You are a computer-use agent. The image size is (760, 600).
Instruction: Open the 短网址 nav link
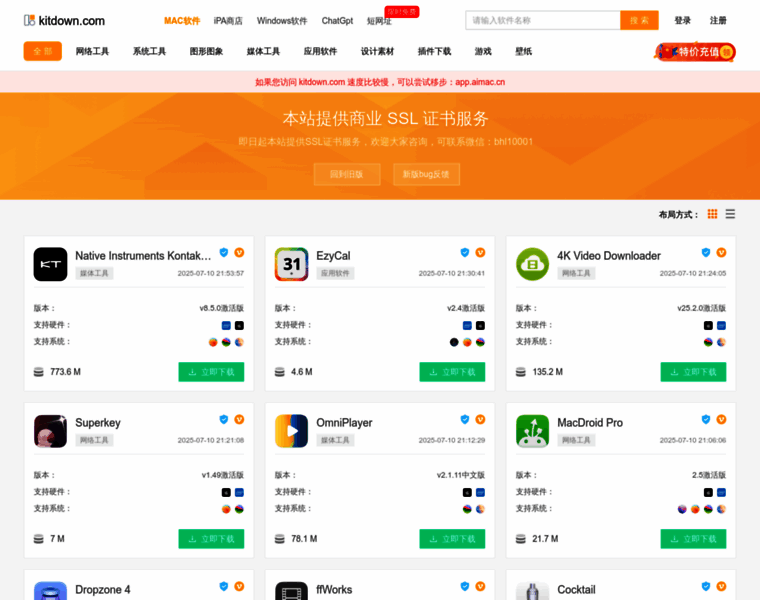coord(379,21)
